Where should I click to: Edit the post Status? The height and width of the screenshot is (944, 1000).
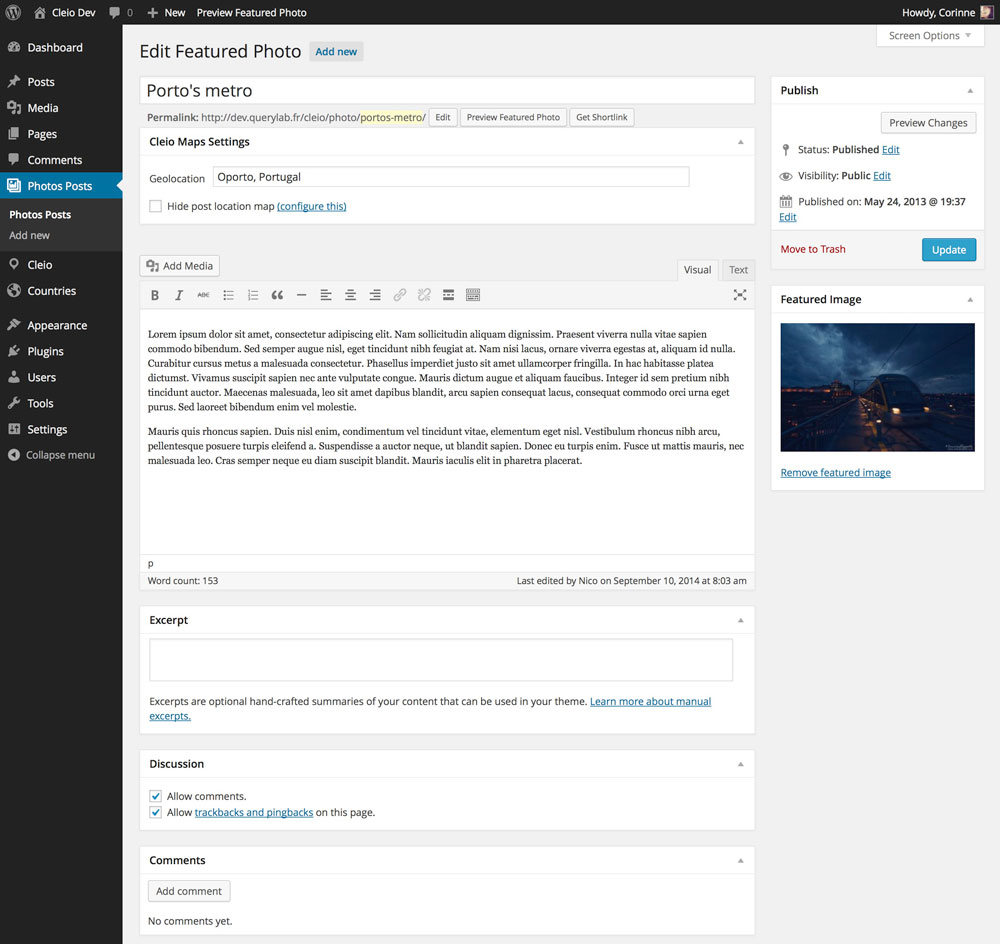[x=890, y=150]
